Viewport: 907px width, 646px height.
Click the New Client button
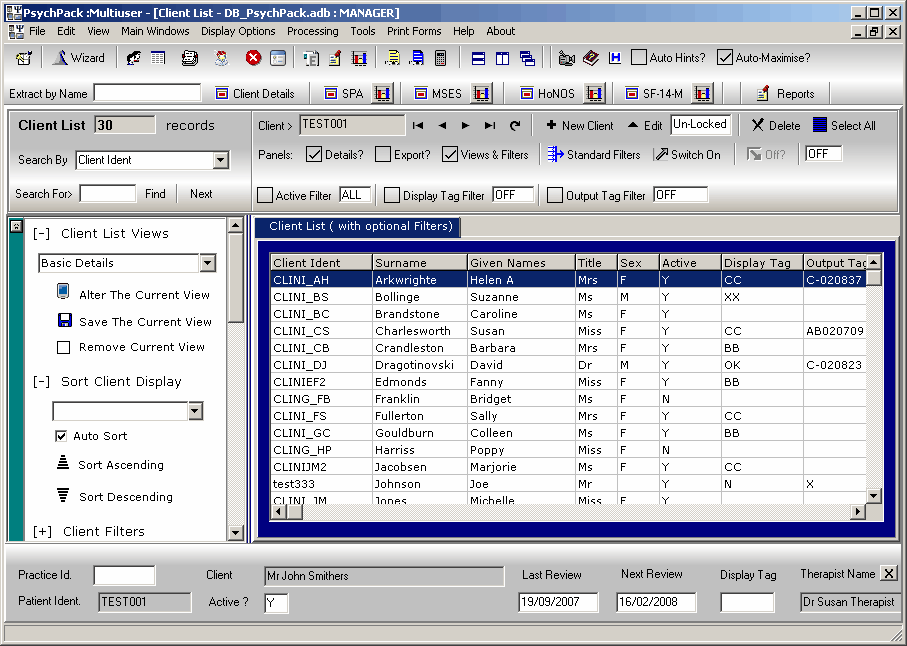pos(579,126)
